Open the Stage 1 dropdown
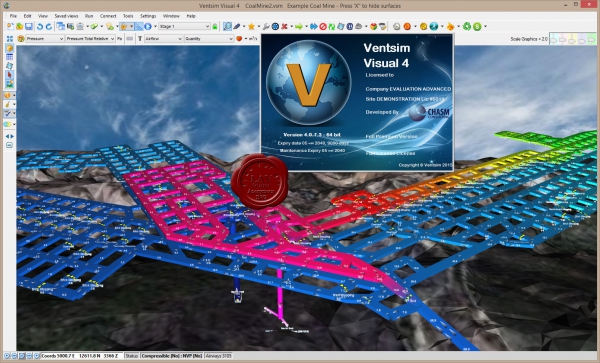 [x=184, y=26]
